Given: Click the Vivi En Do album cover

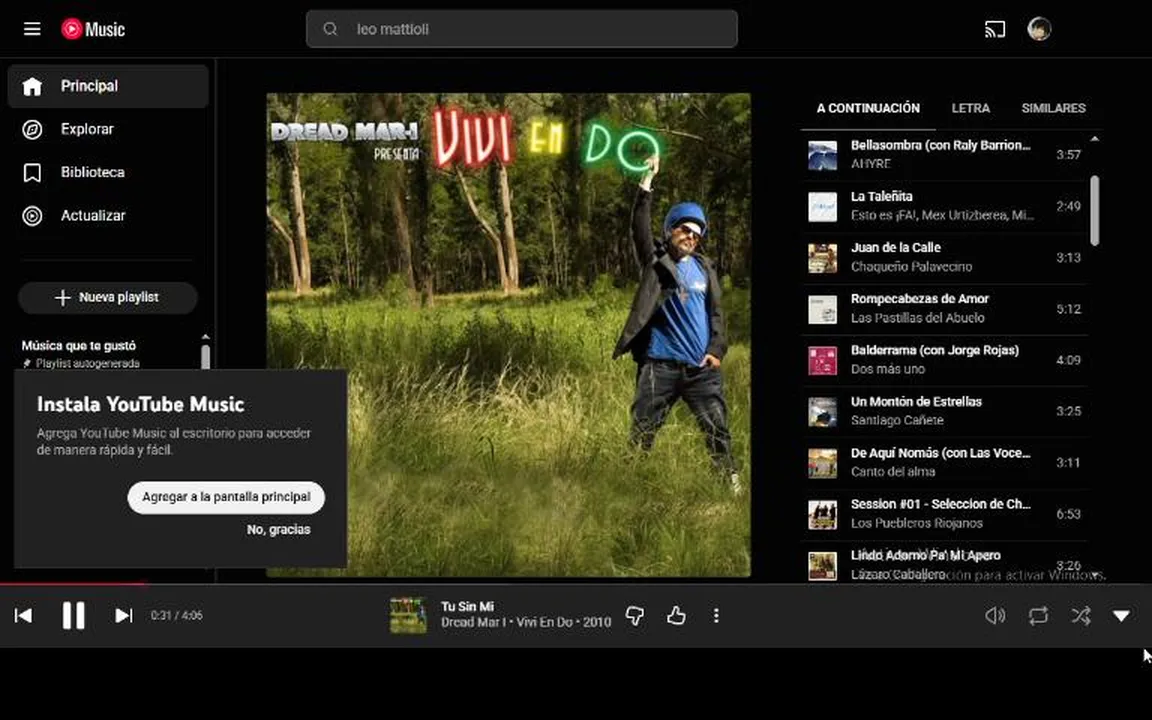Looking at the screenshot, I should tap(508, 335).
